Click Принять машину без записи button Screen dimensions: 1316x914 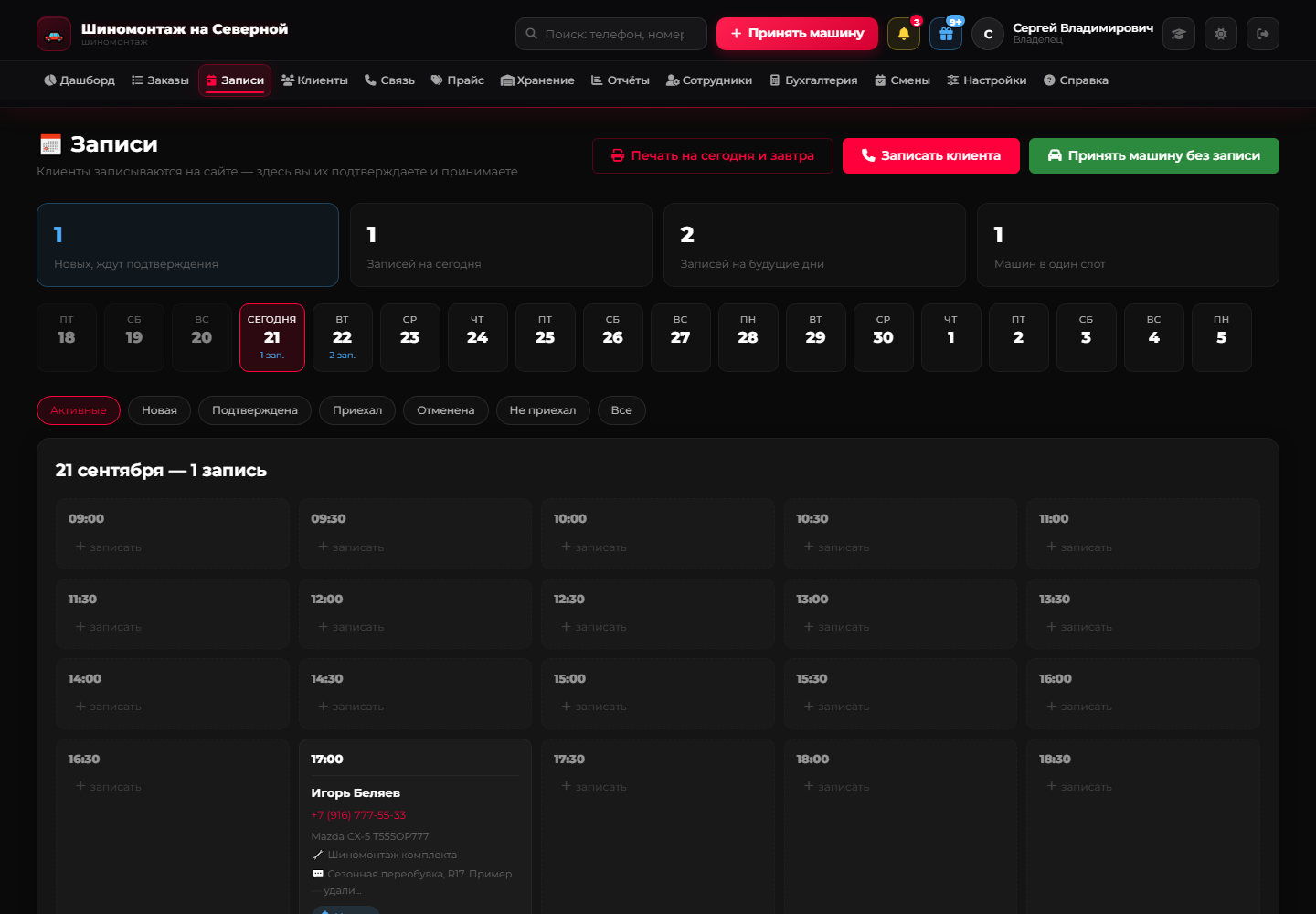pyautogui.click(x=1154, y=155)
